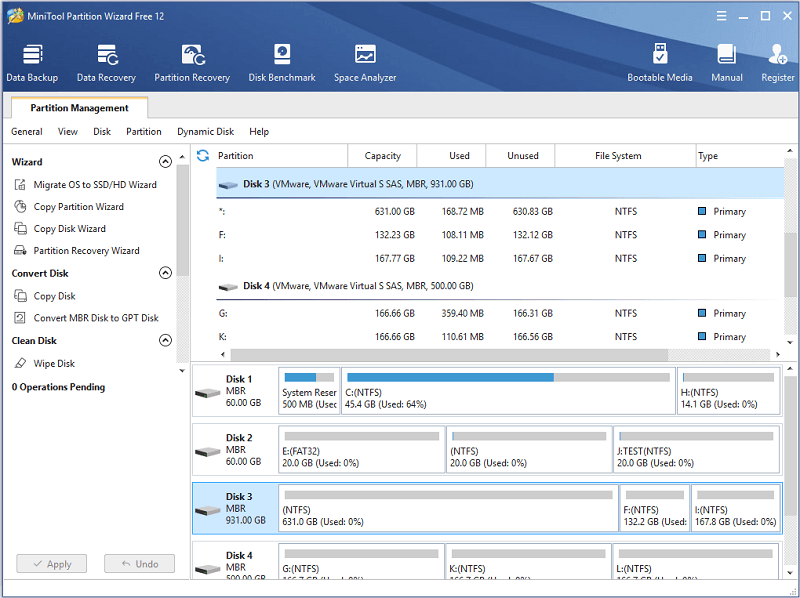This screenshot has width=800, height=598.
Task: Click the Partition Recovery Wizard icon
Action: [20, 251]
